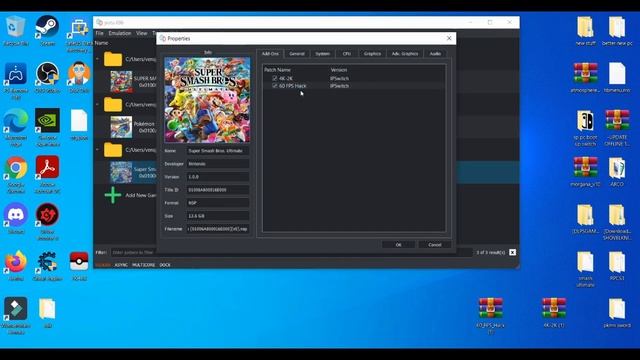Toggle the 60 FPS Hack patch checkbox

[x=275, y=86]
